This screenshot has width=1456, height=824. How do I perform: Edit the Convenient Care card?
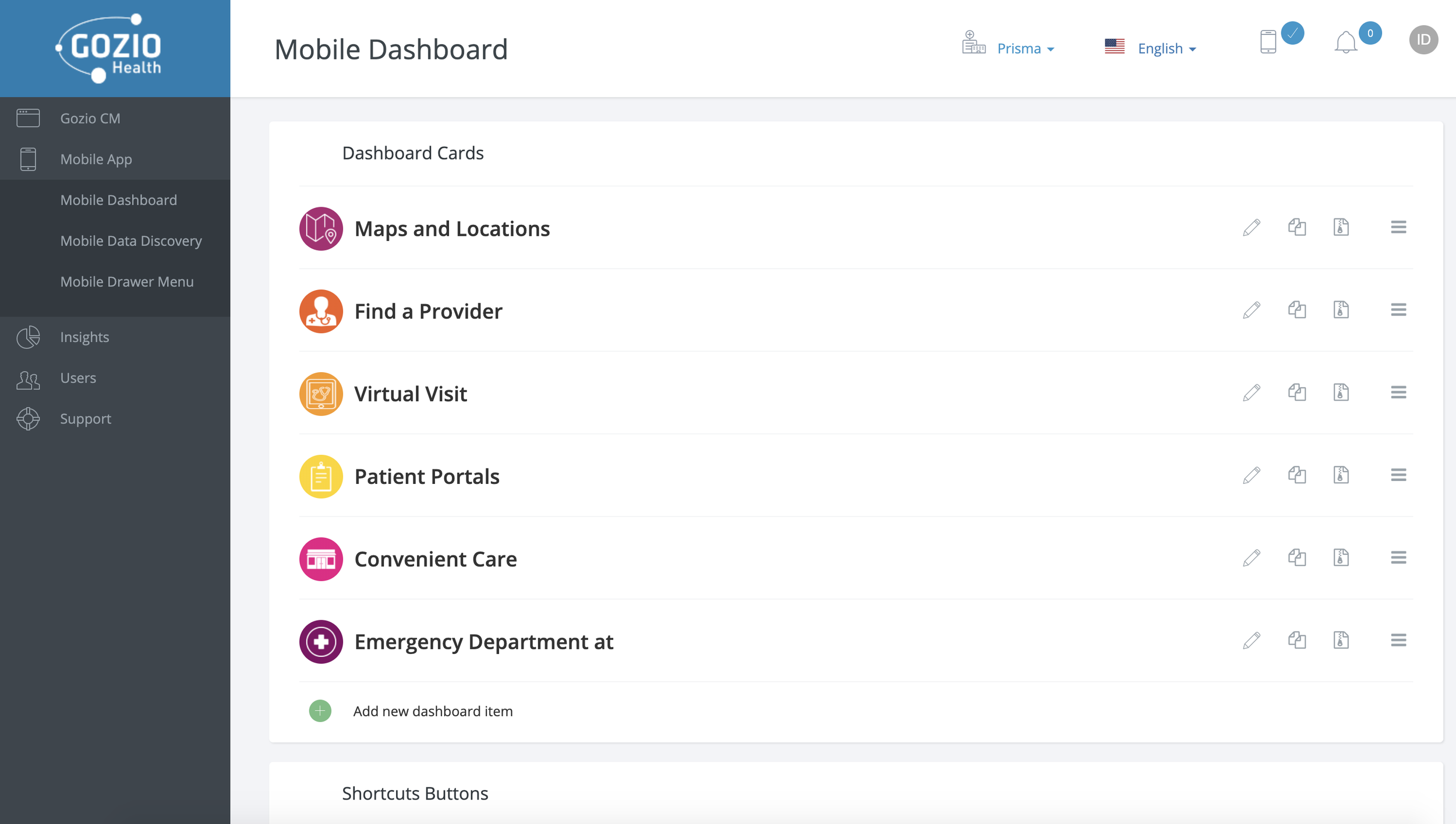coord(1251,558)
